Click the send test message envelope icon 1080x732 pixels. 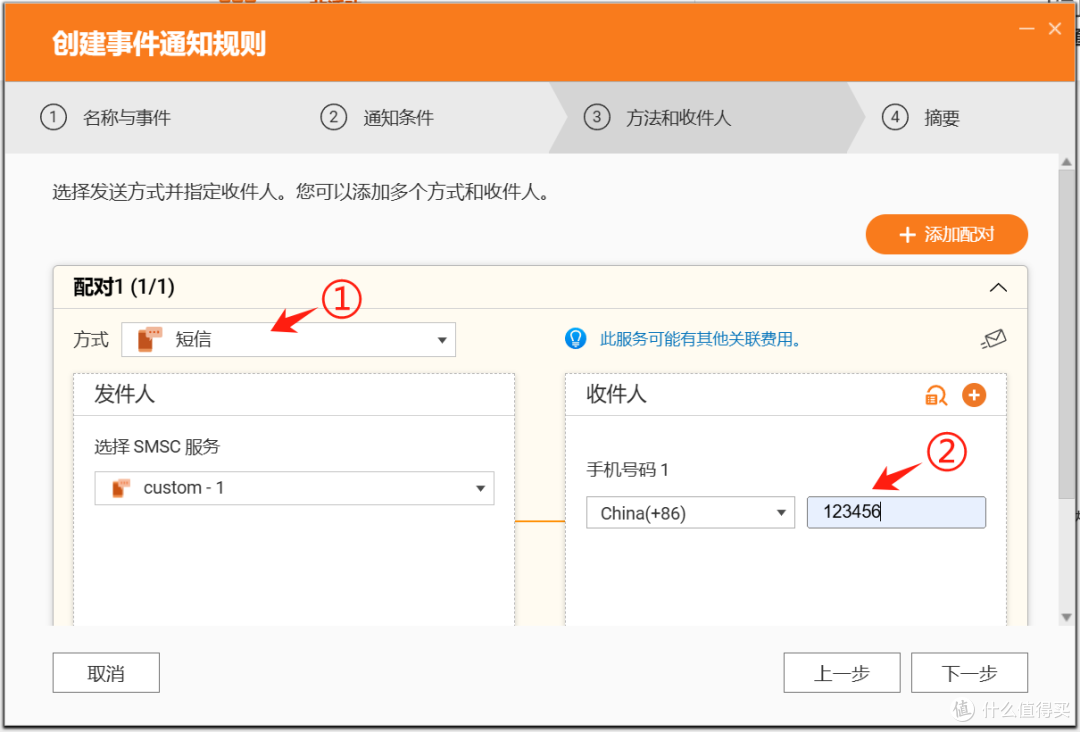pyautogui.click(x=994, y=339)
